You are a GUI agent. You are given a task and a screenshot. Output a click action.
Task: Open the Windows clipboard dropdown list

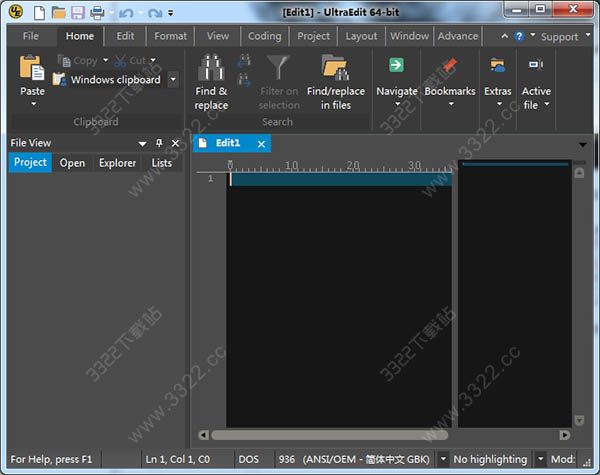173,80
